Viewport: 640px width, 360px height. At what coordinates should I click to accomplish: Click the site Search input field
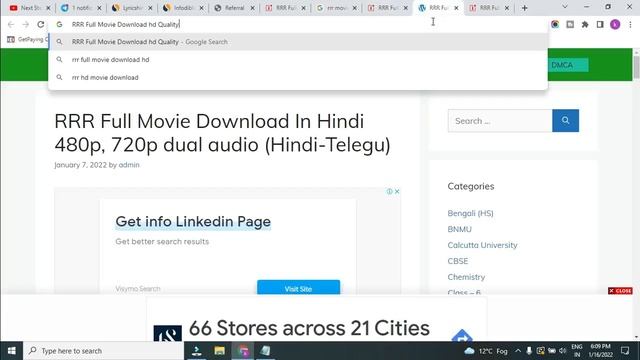click(500, 121)
